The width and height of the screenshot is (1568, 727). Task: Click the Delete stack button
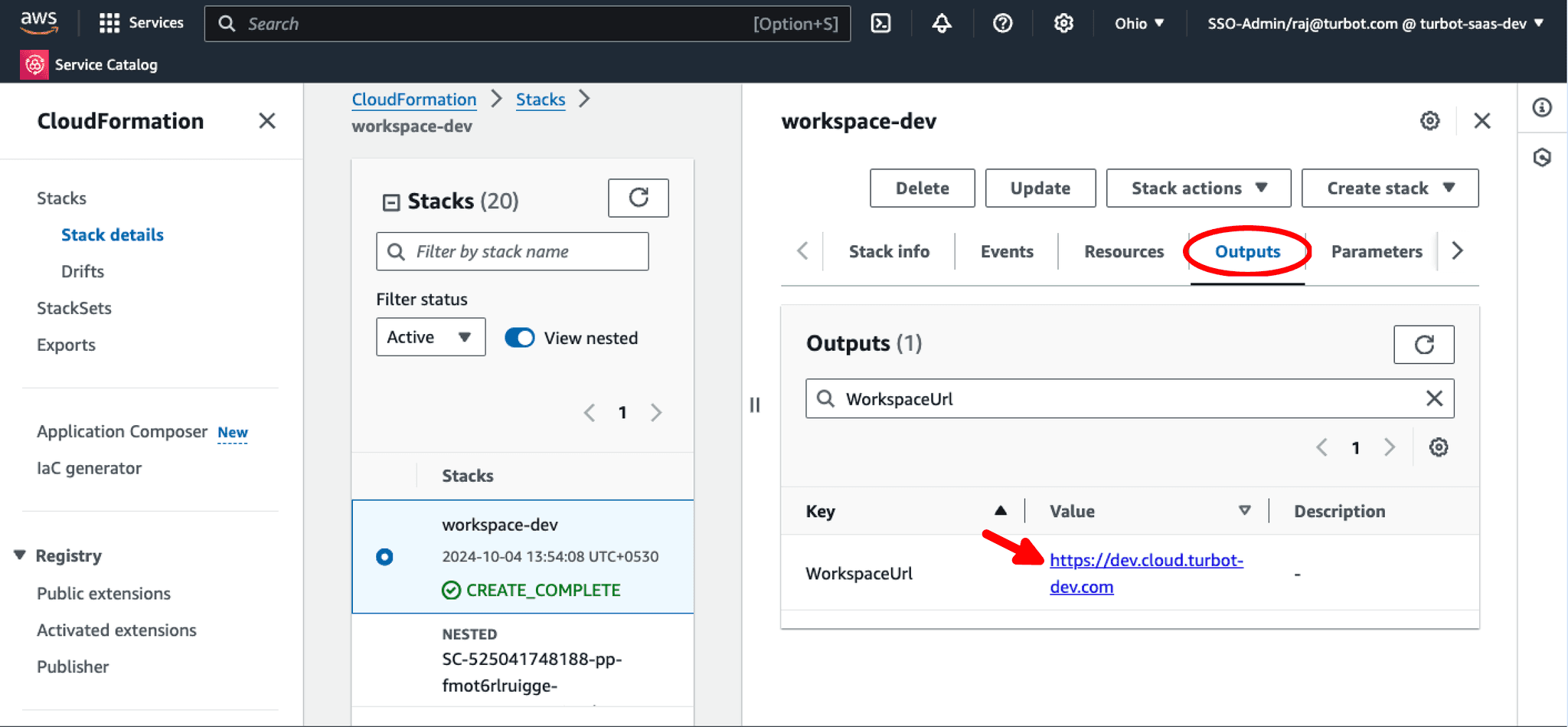922,188
